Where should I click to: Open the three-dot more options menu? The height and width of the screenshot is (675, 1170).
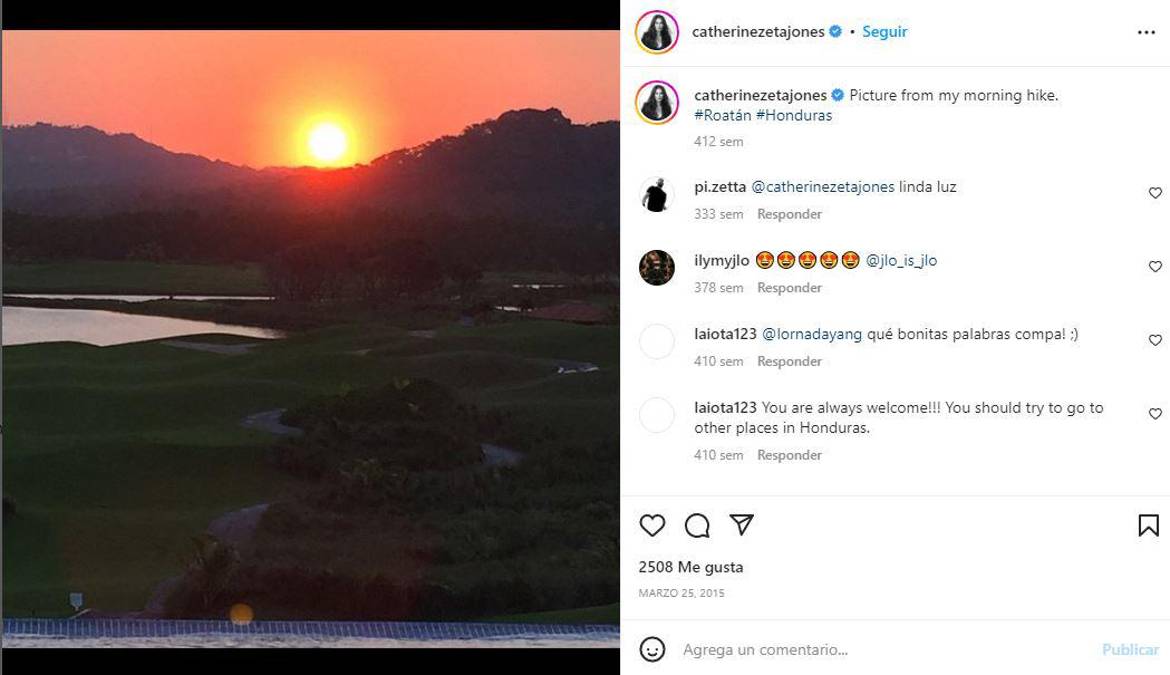pos(1146,32)
